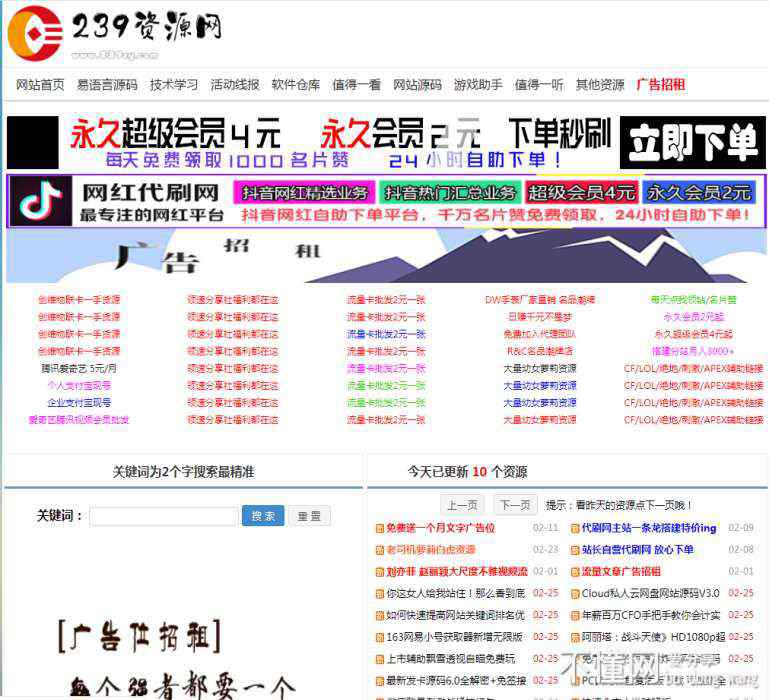Screen dimensions: 769x700
Task: Click the 立即下单 banner button
Action: (692, 143)
